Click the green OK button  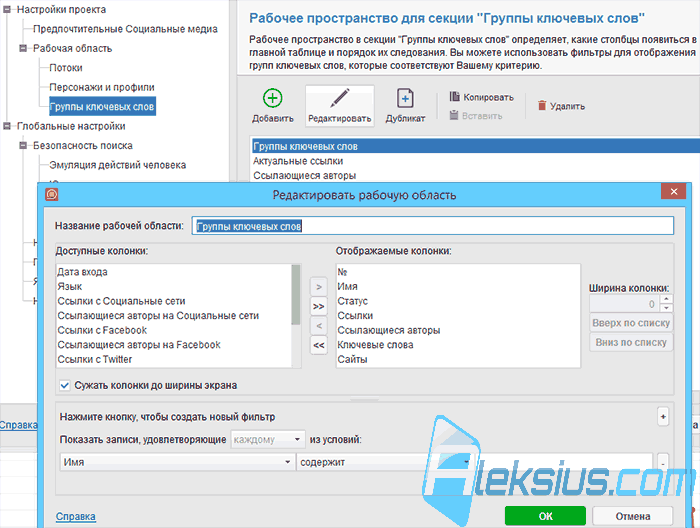click(x=545, y=516)
